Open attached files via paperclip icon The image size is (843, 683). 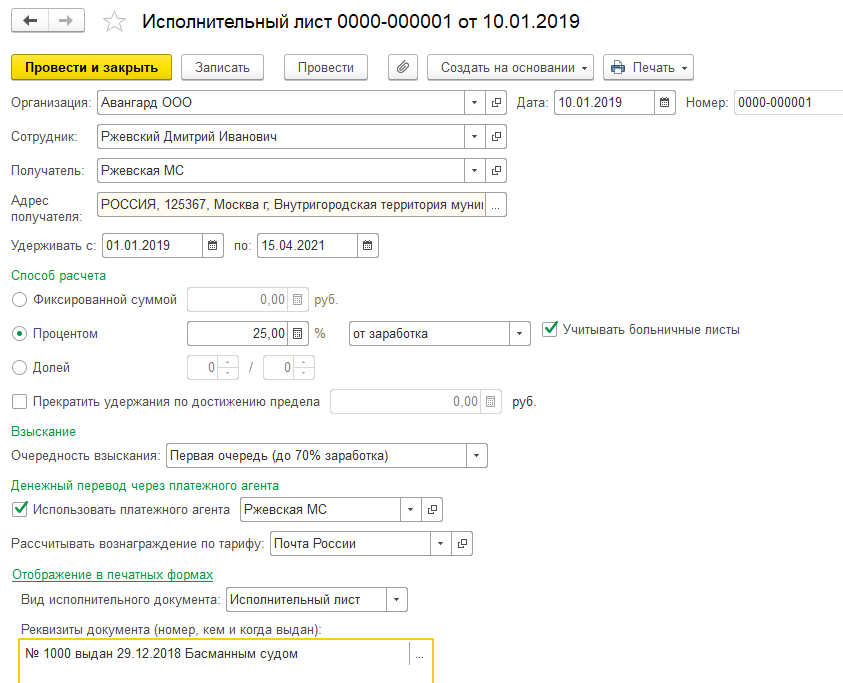tap(403, 67)
